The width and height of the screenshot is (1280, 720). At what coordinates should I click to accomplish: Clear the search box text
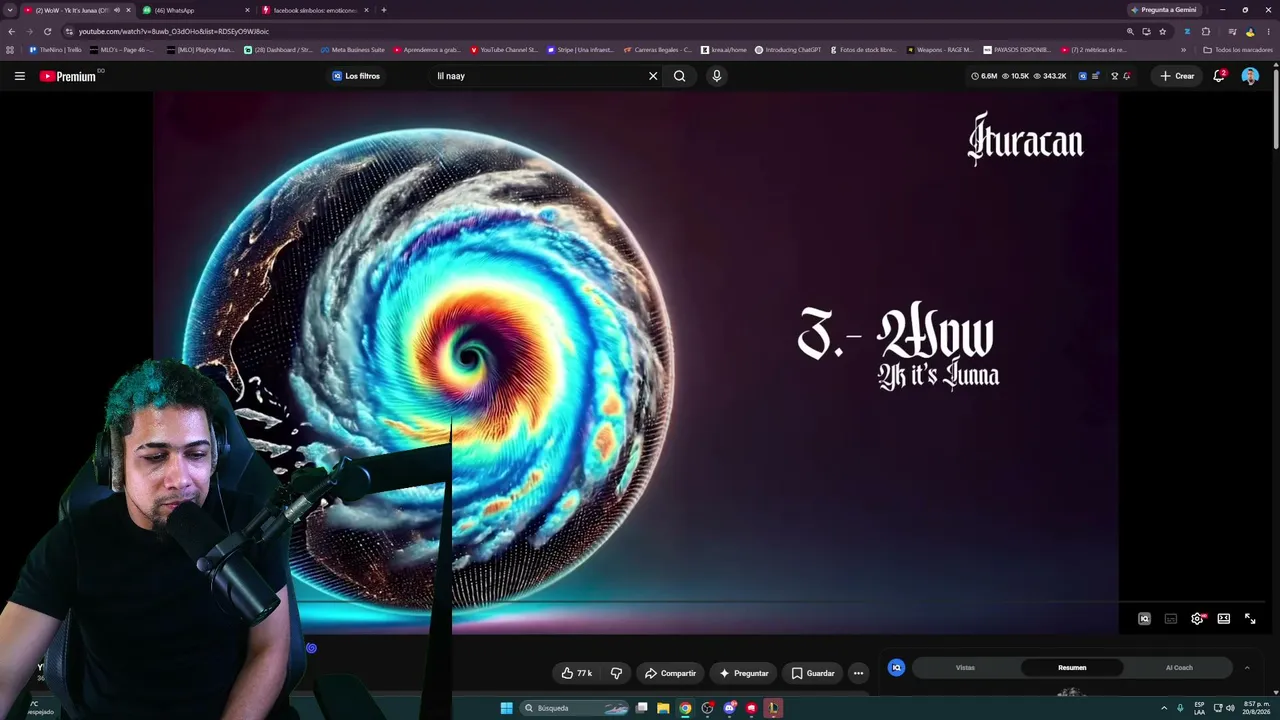tap(653, 76)
